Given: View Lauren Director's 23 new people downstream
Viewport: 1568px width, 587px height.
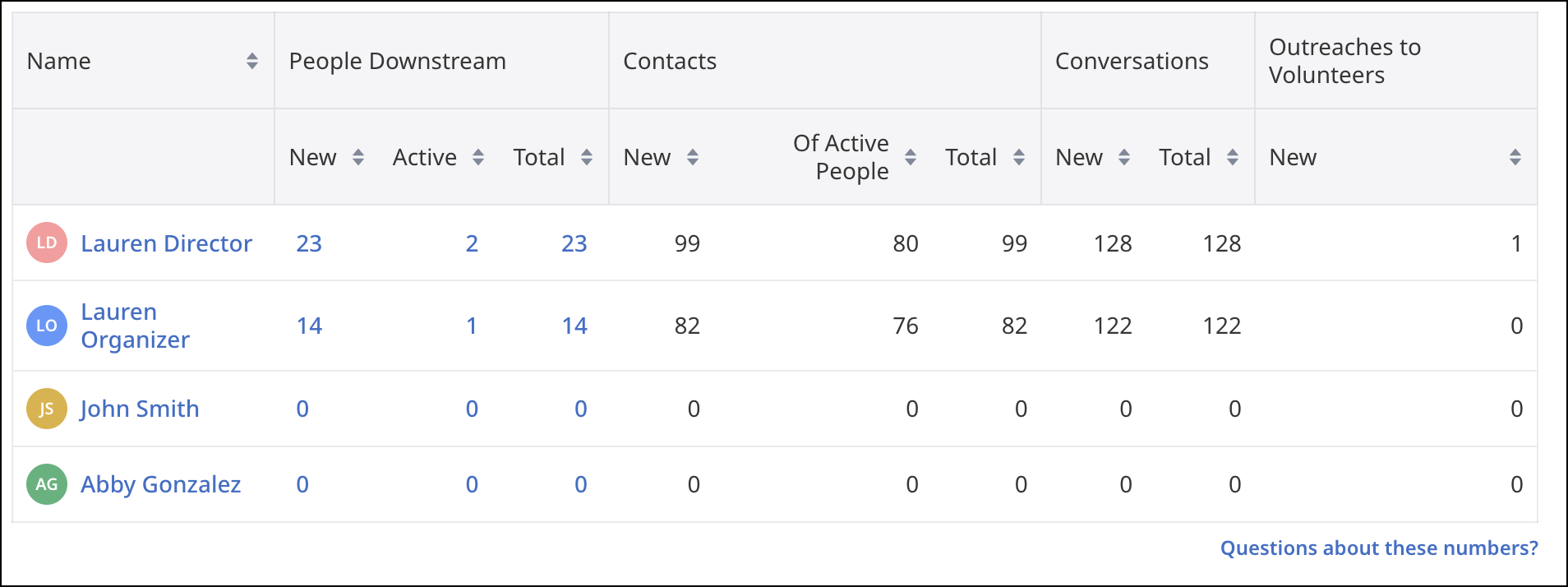Looking at the screenshot, I should point(309,243).
